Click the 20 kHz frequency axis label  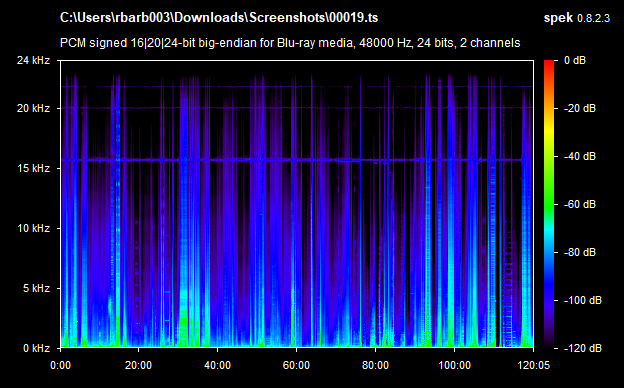[33, 108]
